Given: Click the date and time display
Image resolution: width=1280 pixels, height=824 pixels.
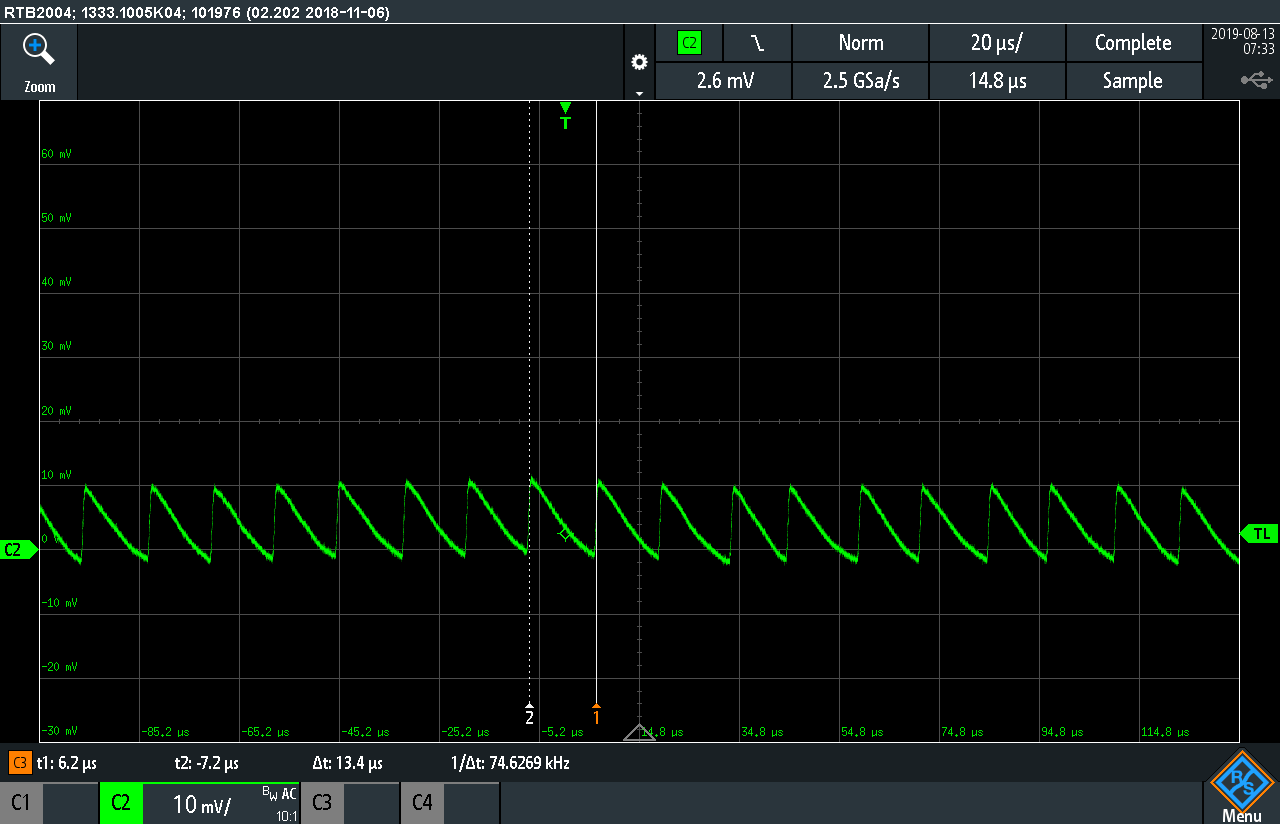Looking at the screenshot, I should coord(1243,41).
